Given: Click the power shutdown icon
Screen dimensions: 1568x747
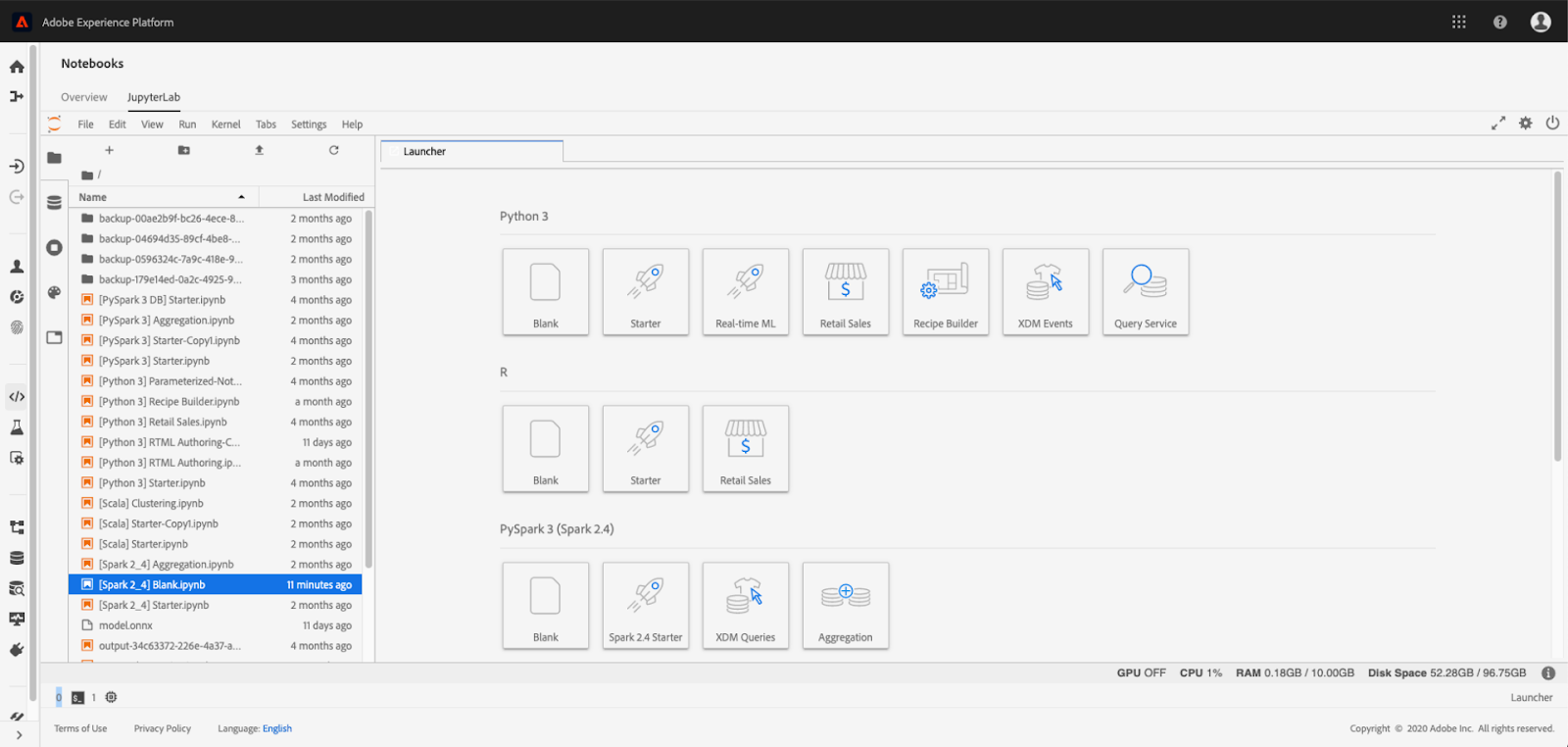Looking at the screenshot, I should pyautogui.click(x=1552, y=124).
